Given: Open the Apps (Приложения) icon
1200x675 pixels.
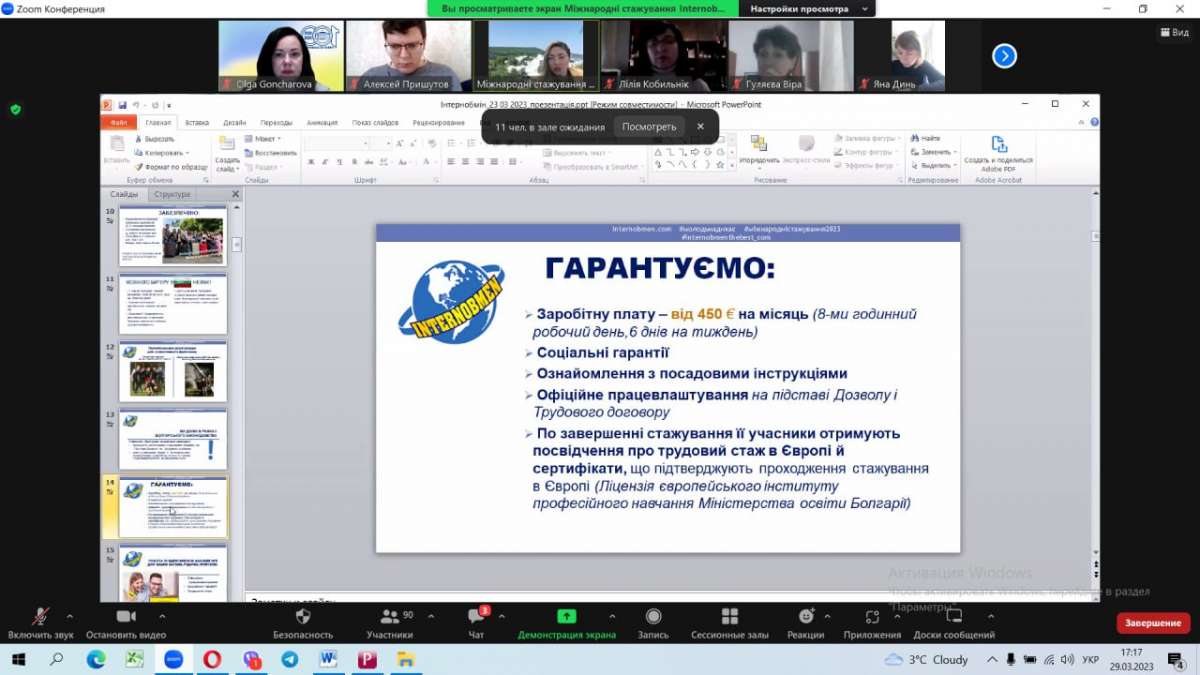Looking at the screenshot, I should tap(871, 617).
